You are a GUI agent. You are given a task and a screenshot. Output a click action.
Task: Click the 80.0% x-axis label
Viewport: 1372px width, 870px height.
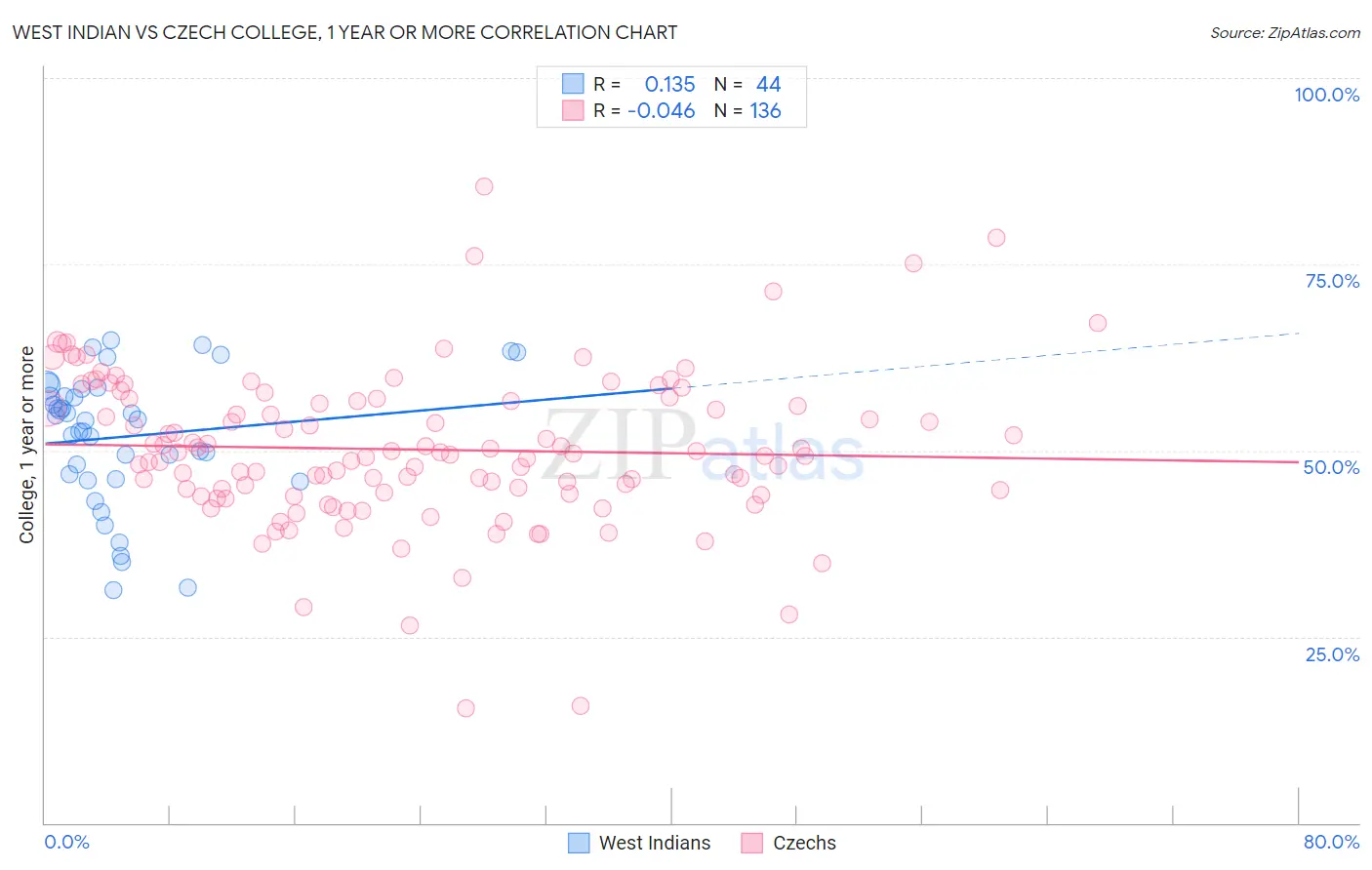point(1331,842)
